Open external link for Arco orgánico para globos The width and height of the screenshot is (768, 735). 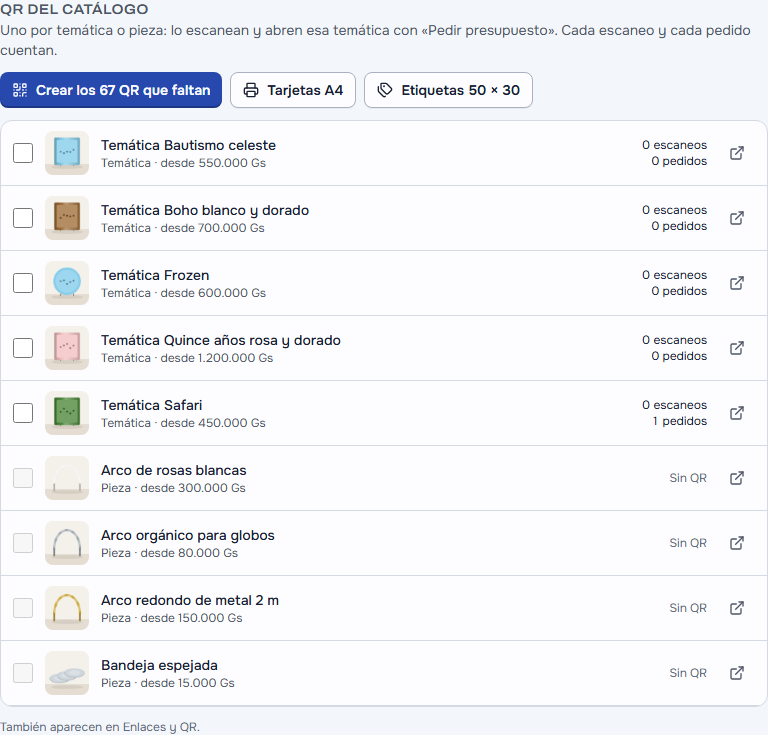(x=737, y=543)
